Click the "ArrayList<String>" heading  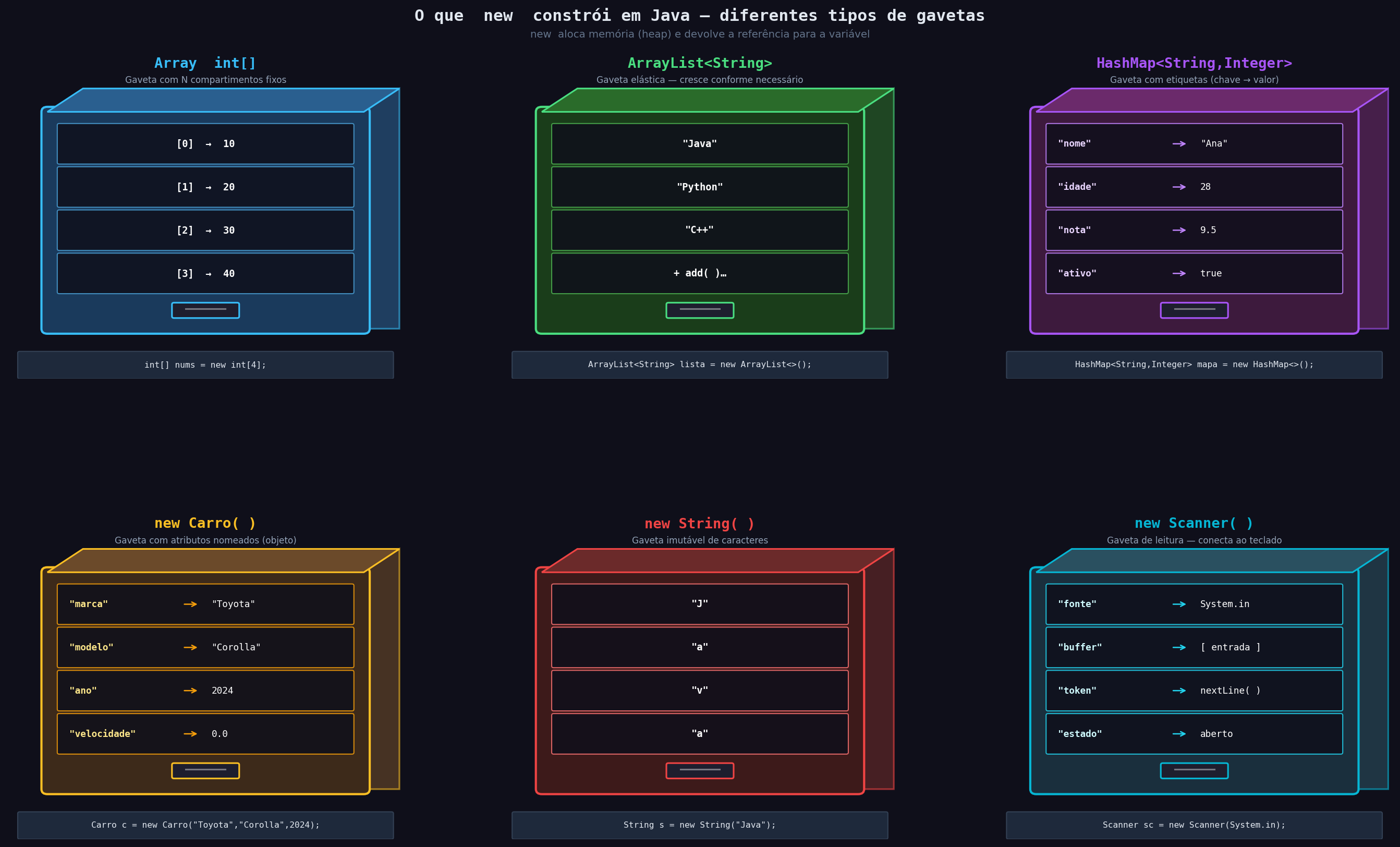[x=699, y=63]
